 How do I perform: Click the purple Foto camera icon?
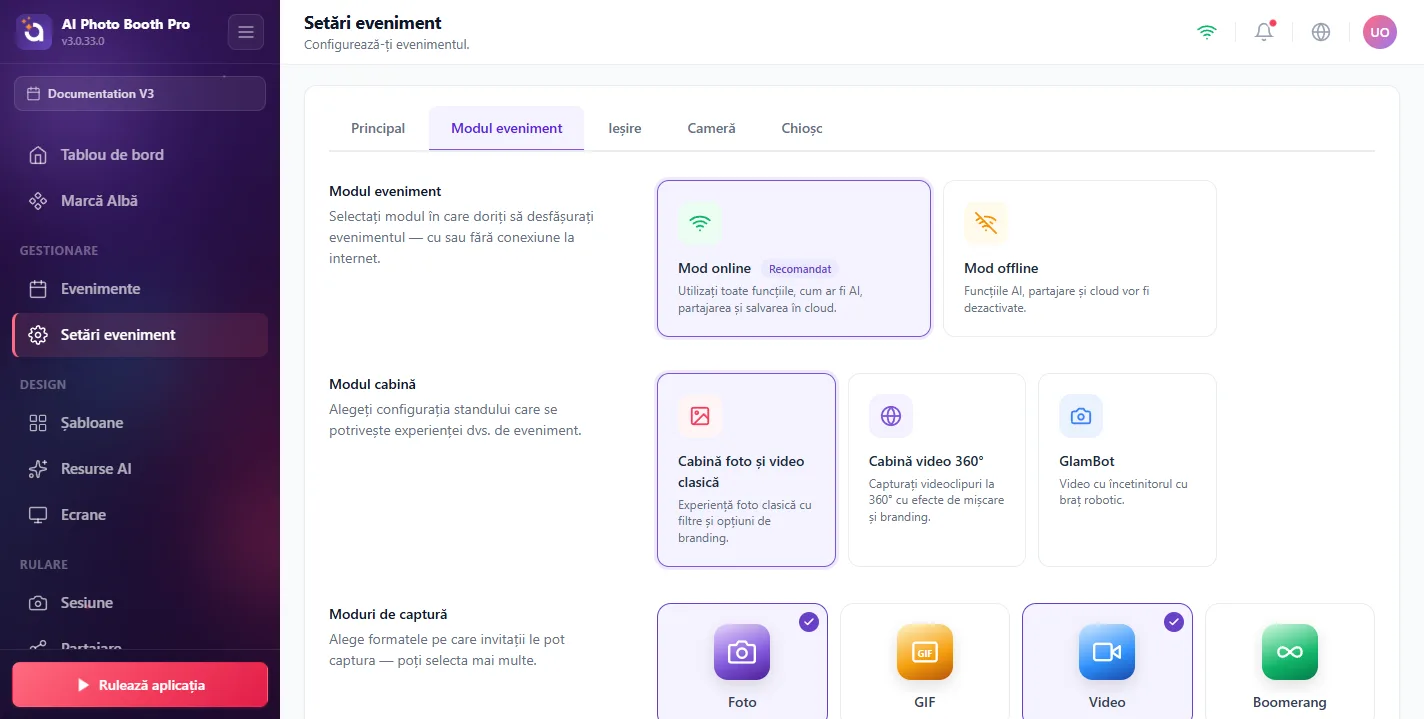coord(742,652)
